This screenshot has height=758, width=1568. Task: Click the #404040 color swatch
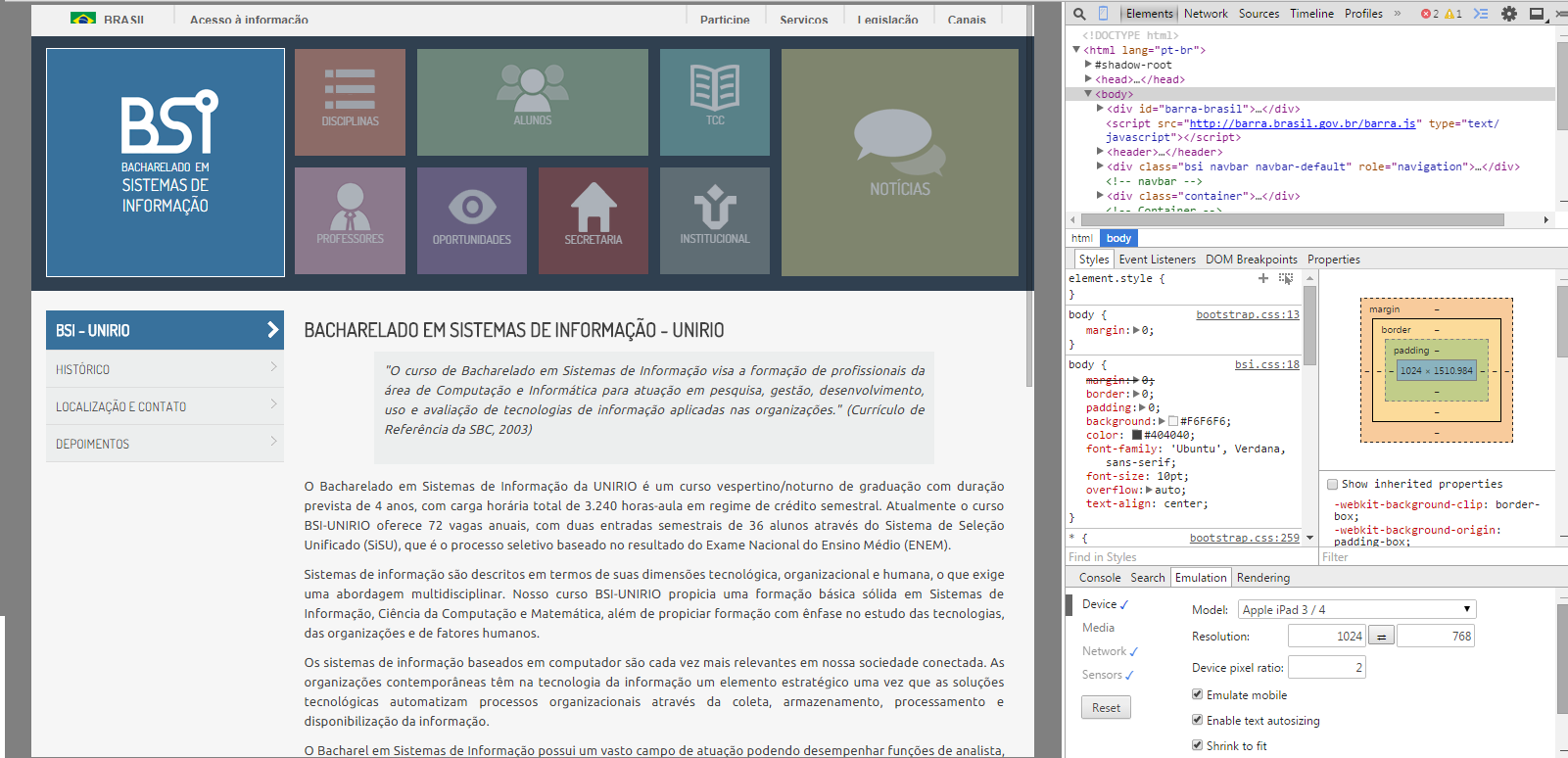(1137, 435)
